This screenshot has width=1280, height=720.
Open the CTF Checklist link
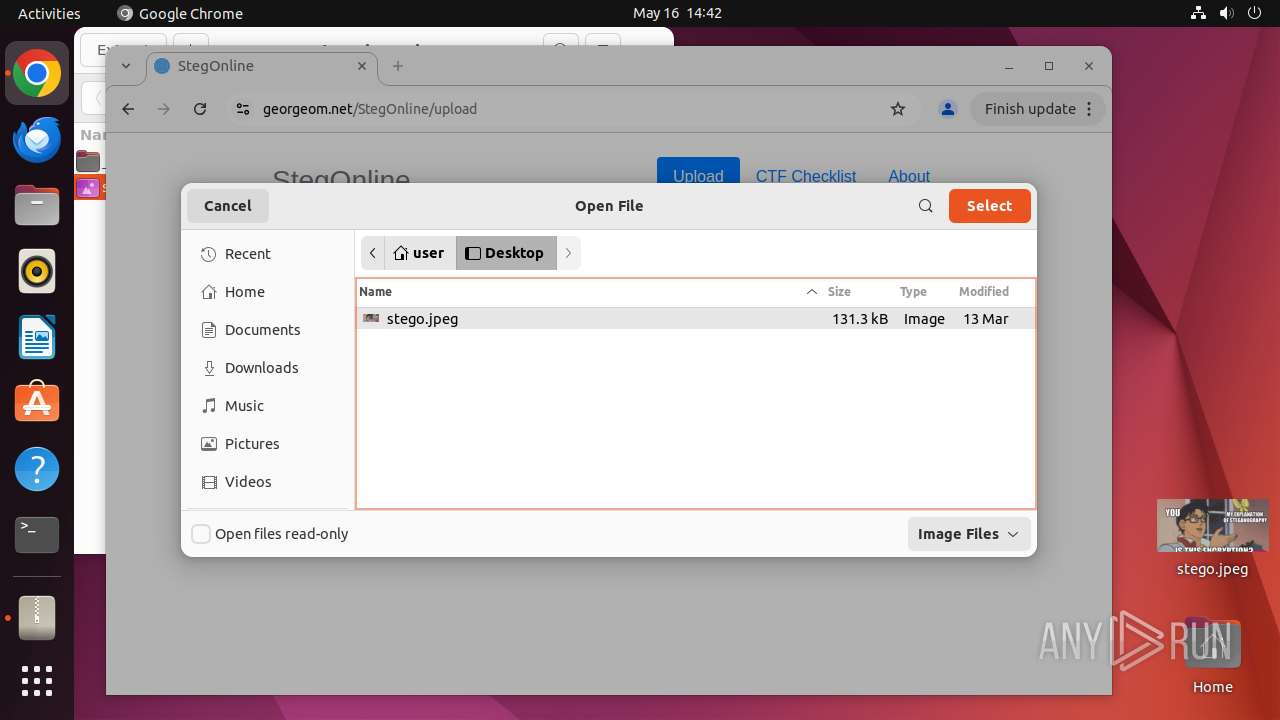tap(806, 176)
